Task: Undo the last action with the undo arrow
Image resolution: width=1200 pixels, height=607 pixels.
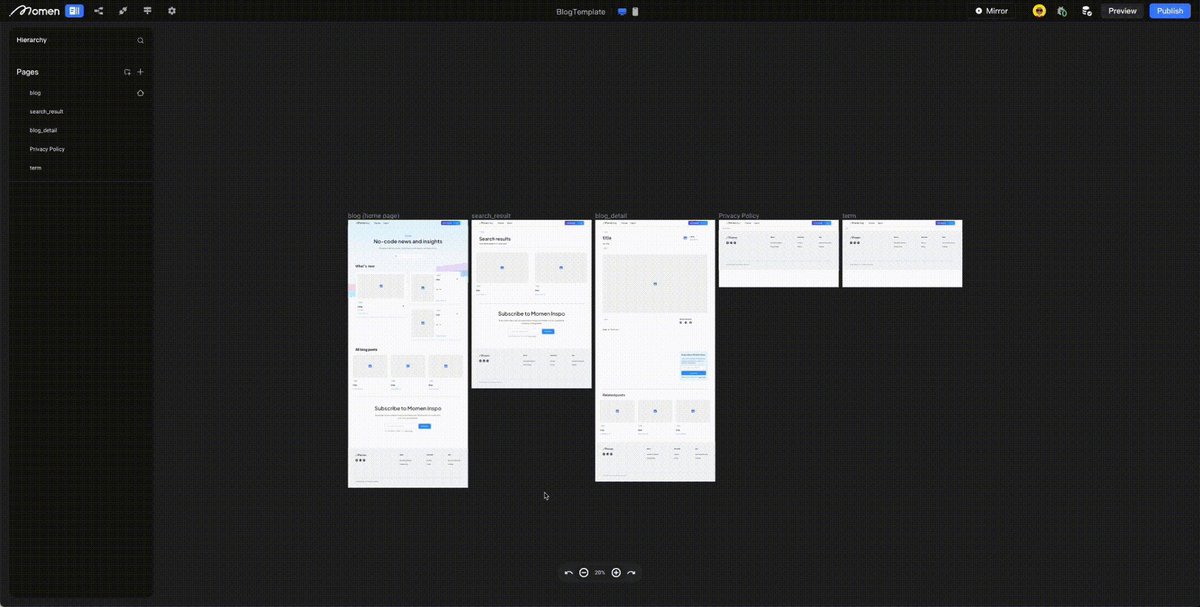Action: point(568,572)
